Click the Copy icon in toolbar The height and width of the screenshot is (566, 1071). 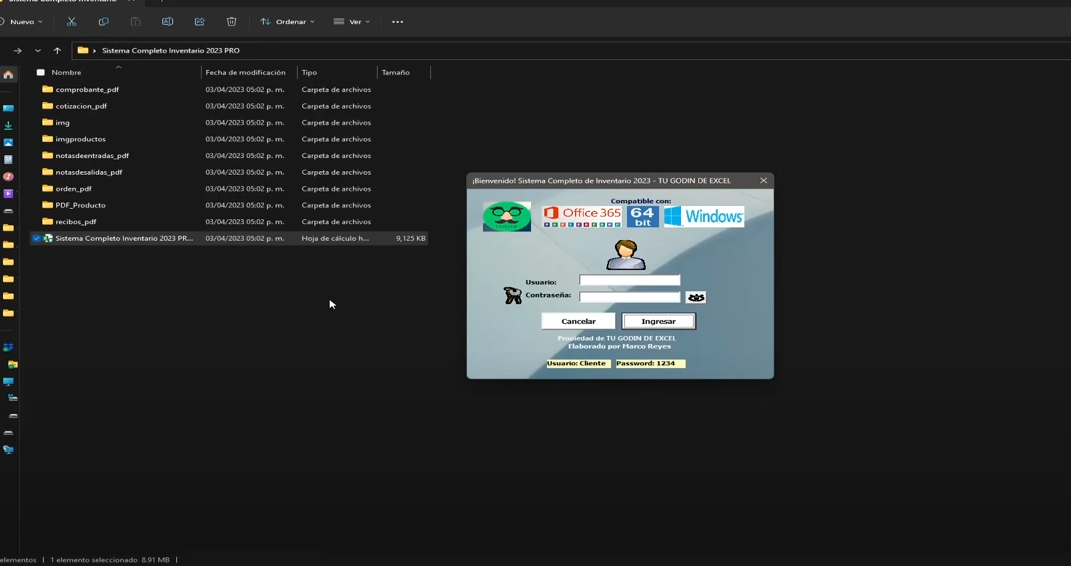pos(103,21)
